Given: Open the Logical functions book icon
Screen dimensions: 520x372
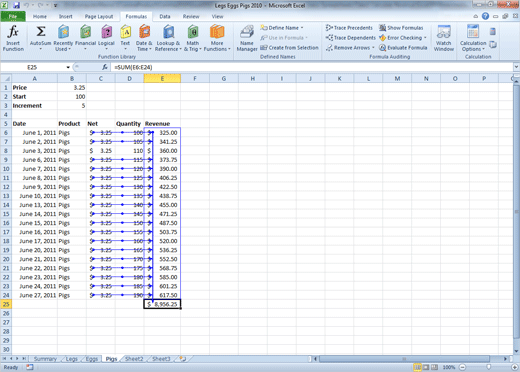Looking at the screenshot, I should (106, 33).
